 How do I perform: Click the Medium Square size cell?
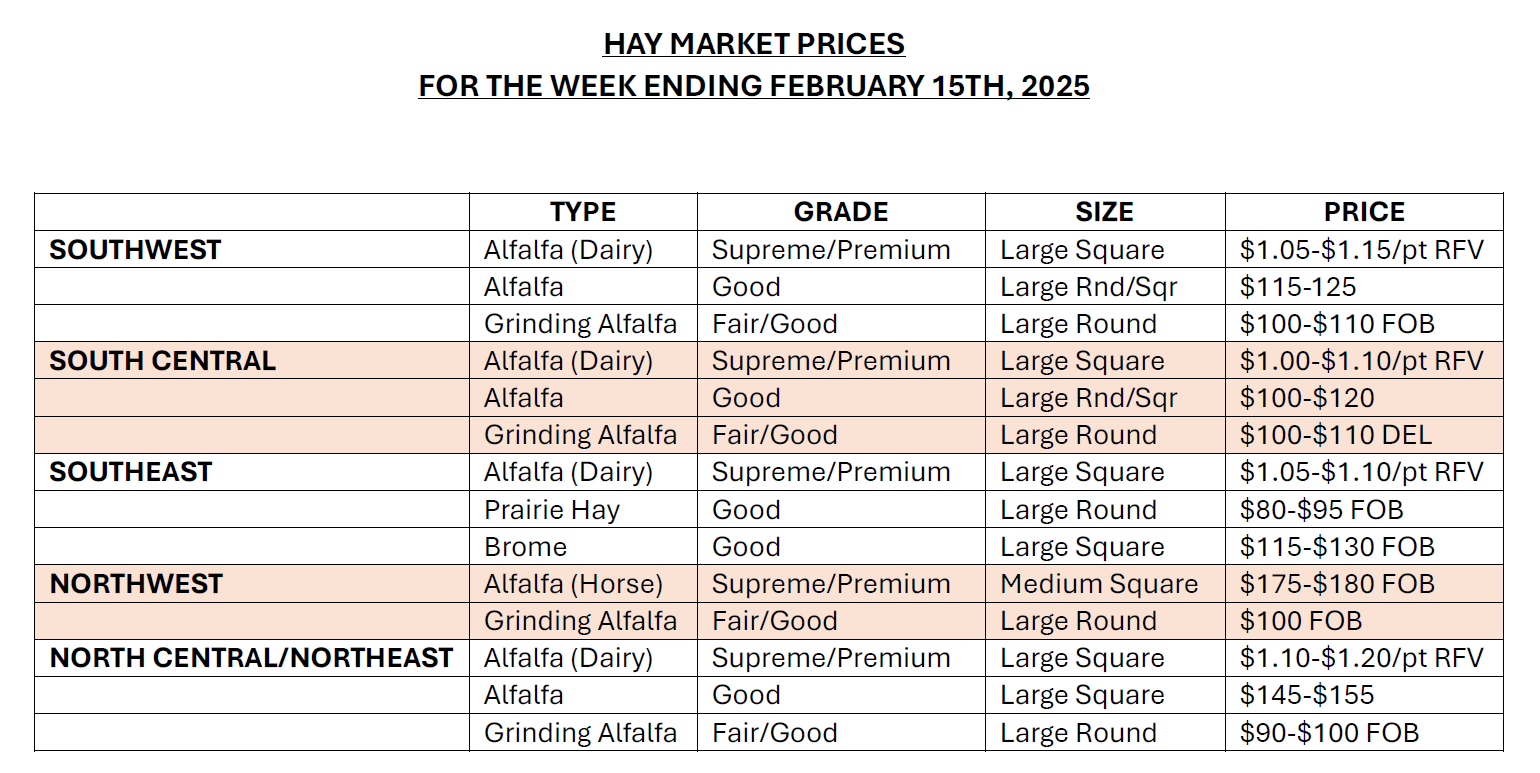click(x=1099, y=584)
